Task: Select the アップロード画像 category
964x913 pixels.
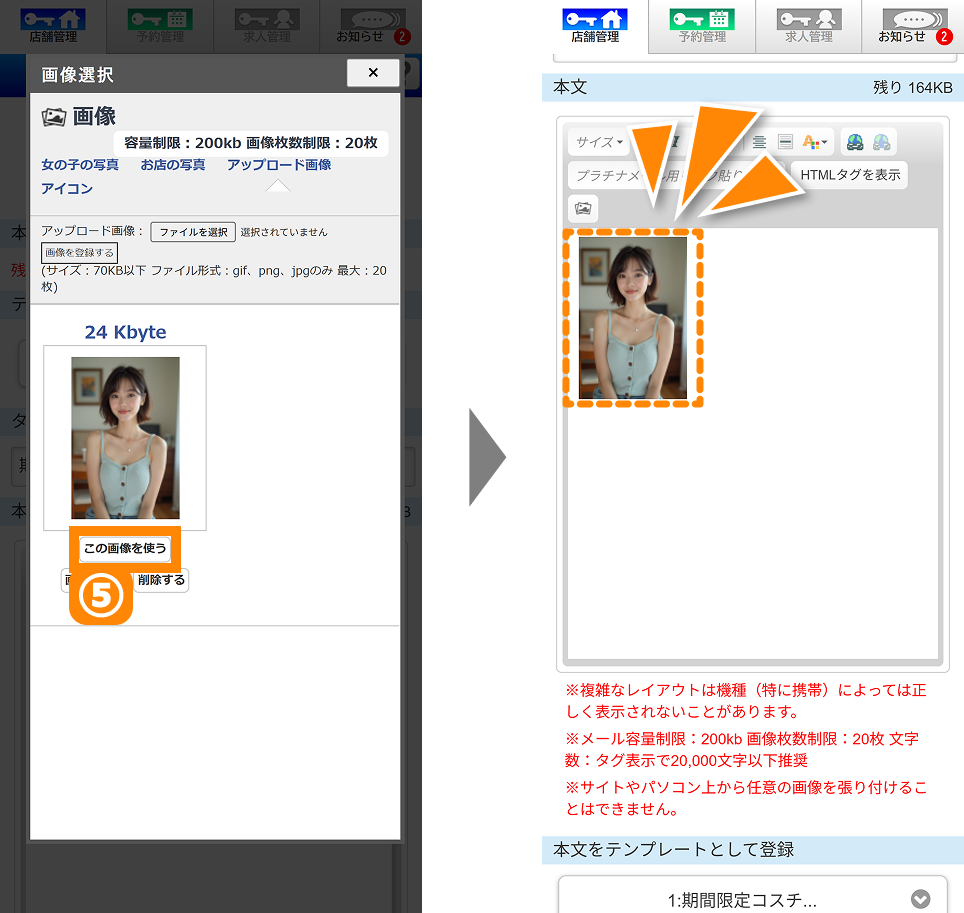Action: 279,165
